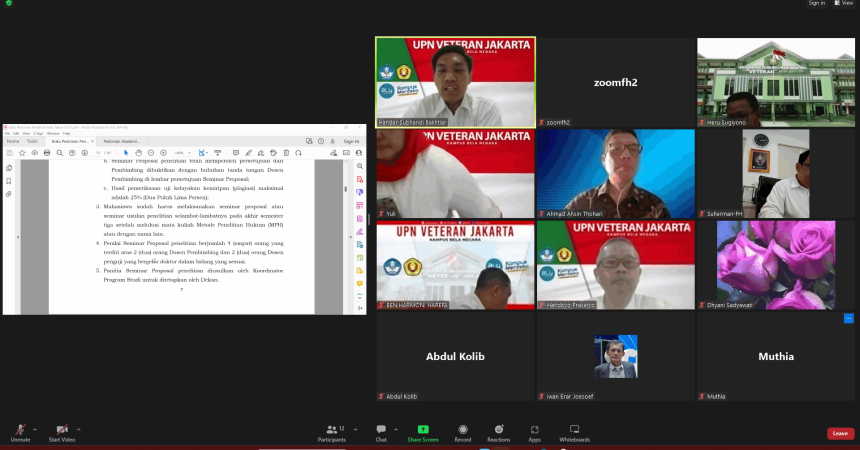Star the file as favorite in Acrobat
Screen dimensions: 860x450
[22, 153]
